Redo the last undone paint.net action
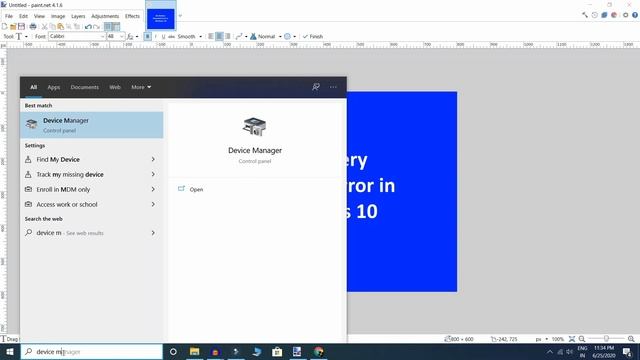 point(96,27)
